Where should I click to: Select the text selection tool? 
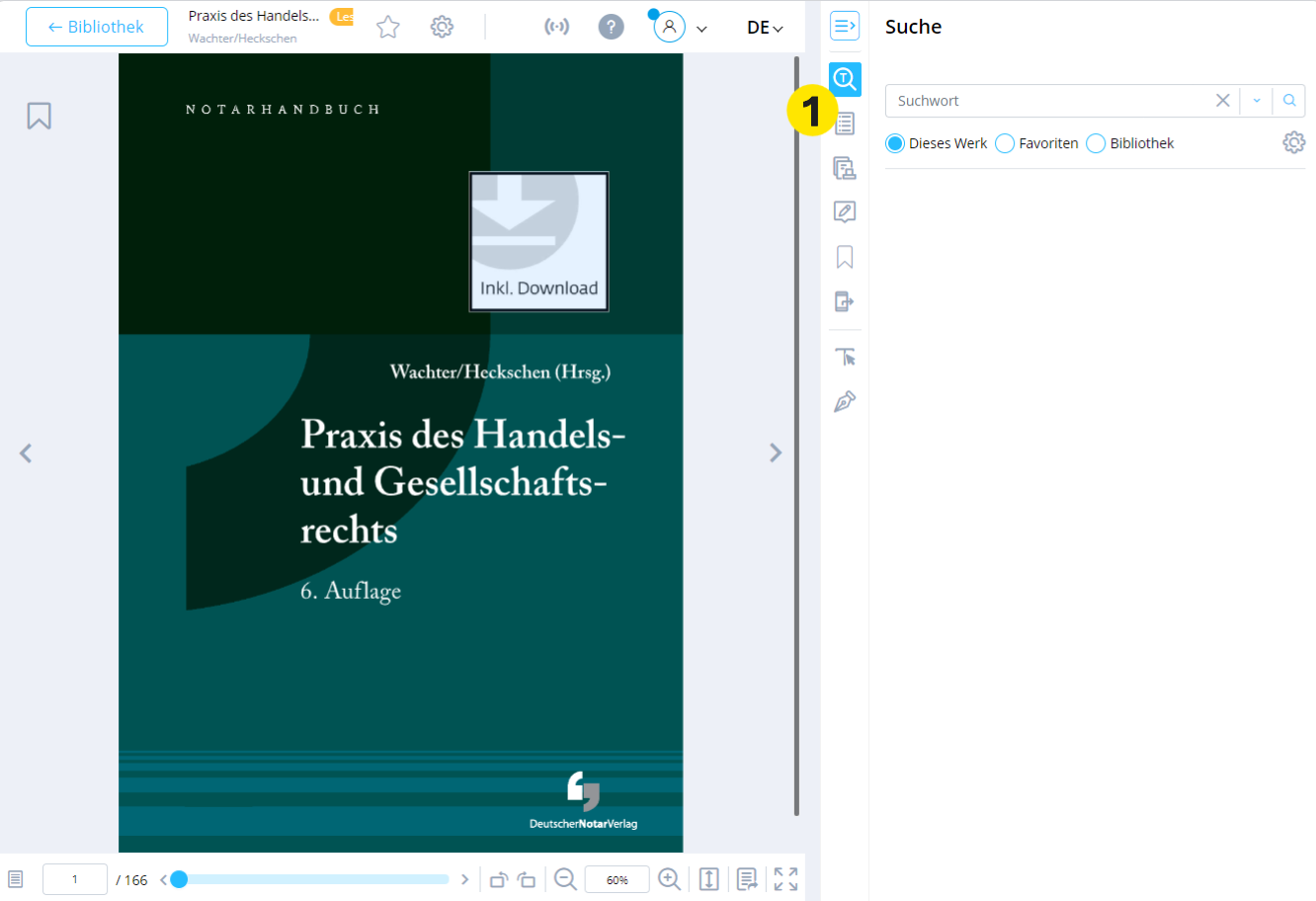tap(845, 357)
